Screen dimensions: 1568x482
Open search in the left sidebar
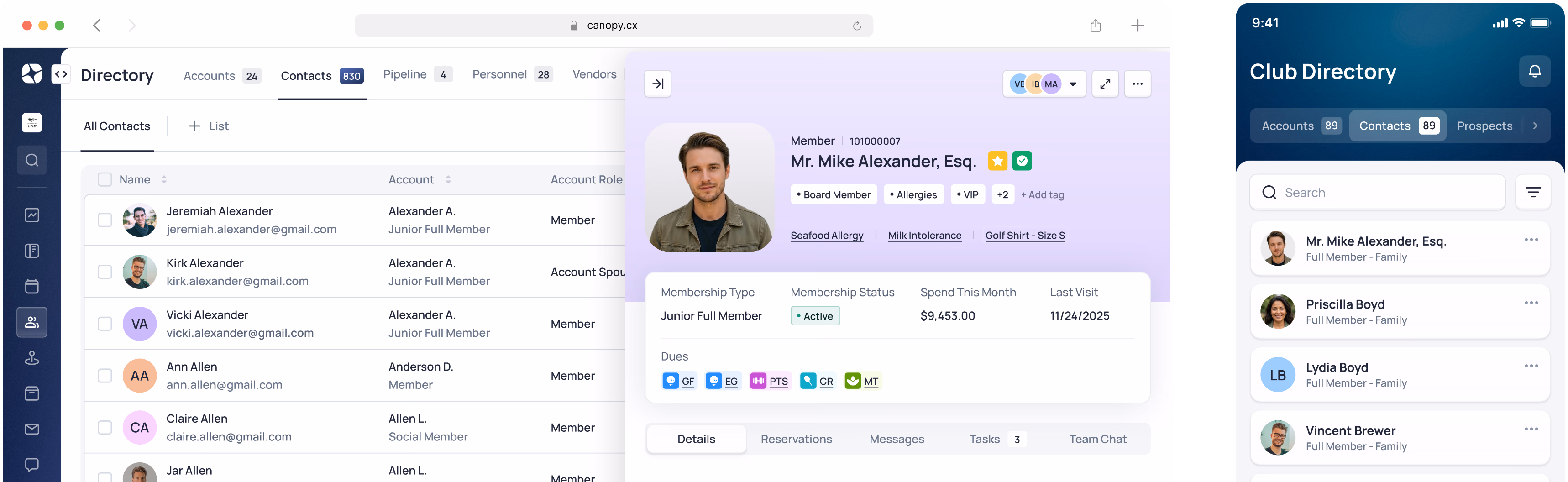click(31, 160)
